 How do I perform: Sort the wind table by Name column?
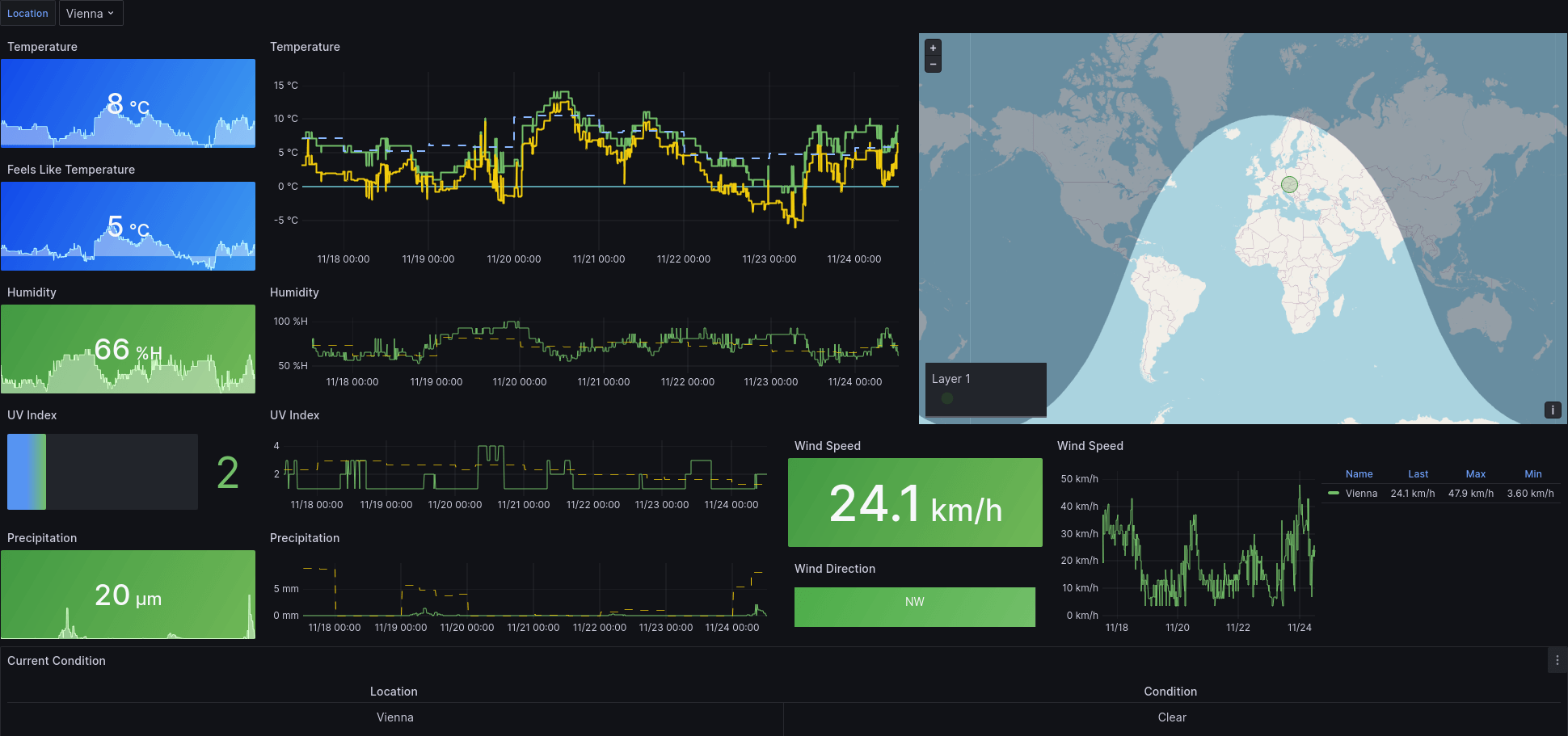point(1359,473)
